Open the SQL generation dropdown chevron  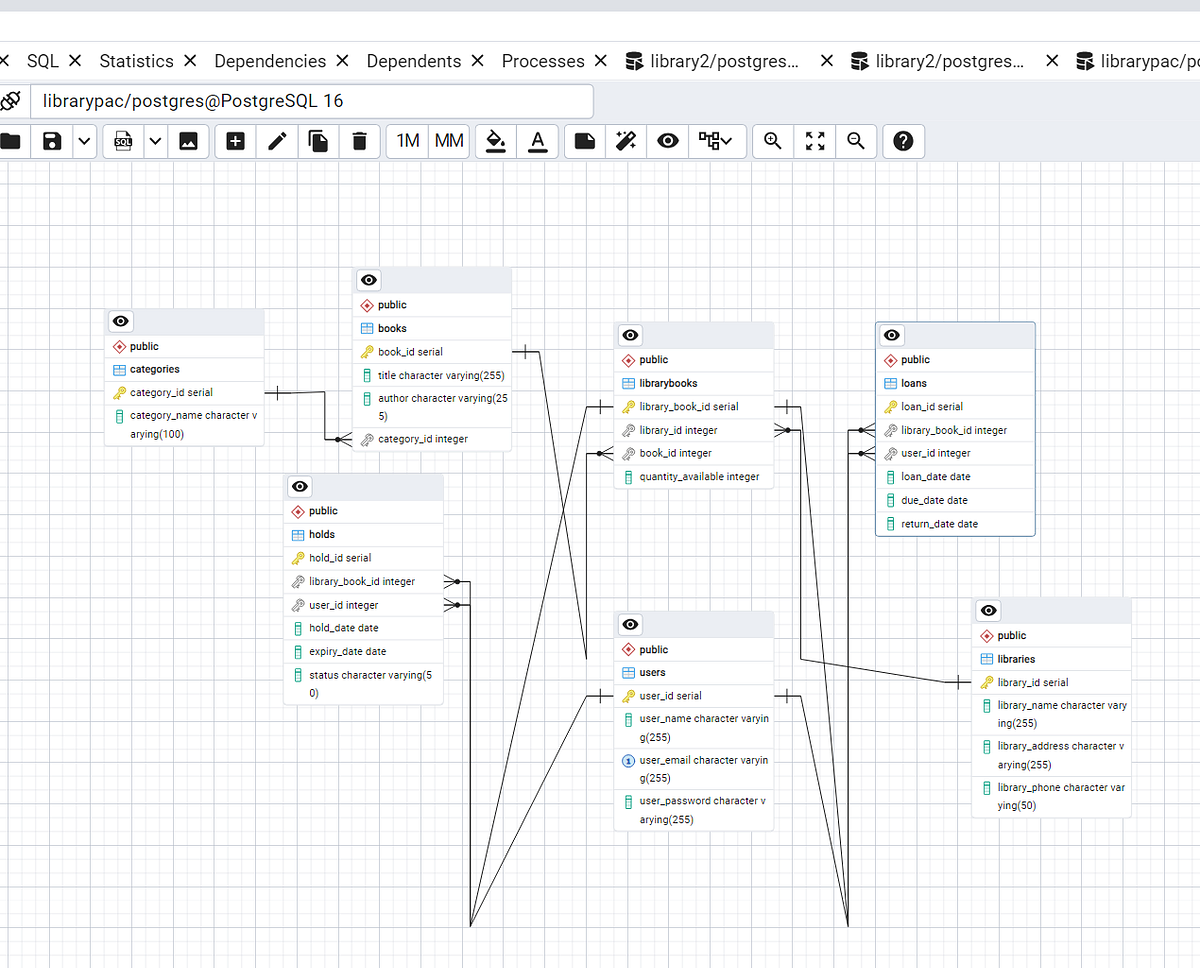(x=155, y=141)
